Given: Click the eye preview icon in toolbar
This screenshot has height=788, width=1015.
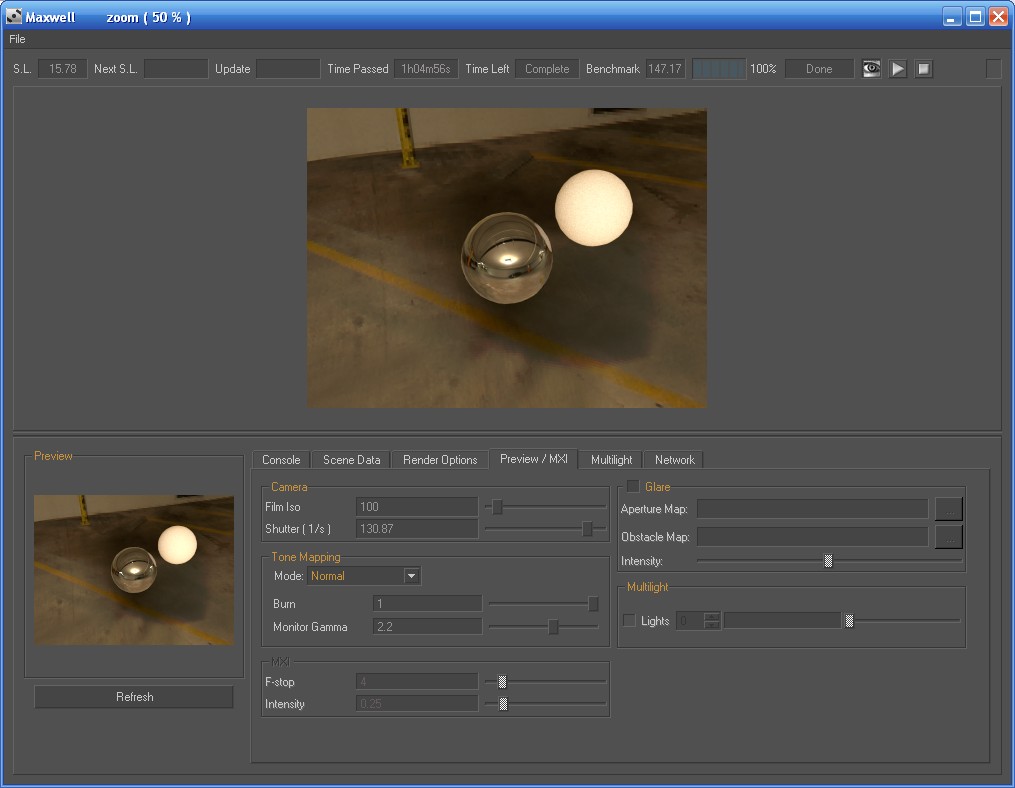Looking at the screenshot, I should coord(871,69).
